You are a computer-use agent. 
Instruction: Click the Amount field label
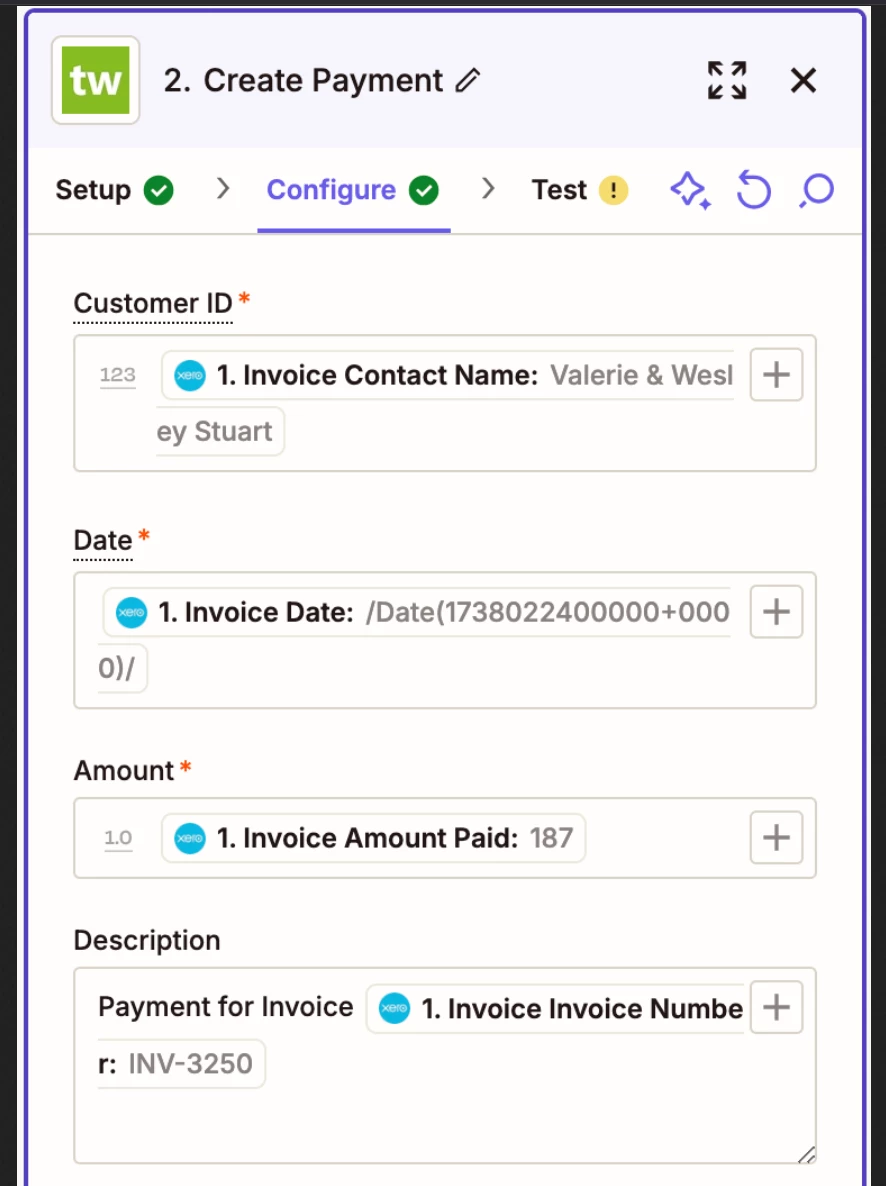coord(123,771)
